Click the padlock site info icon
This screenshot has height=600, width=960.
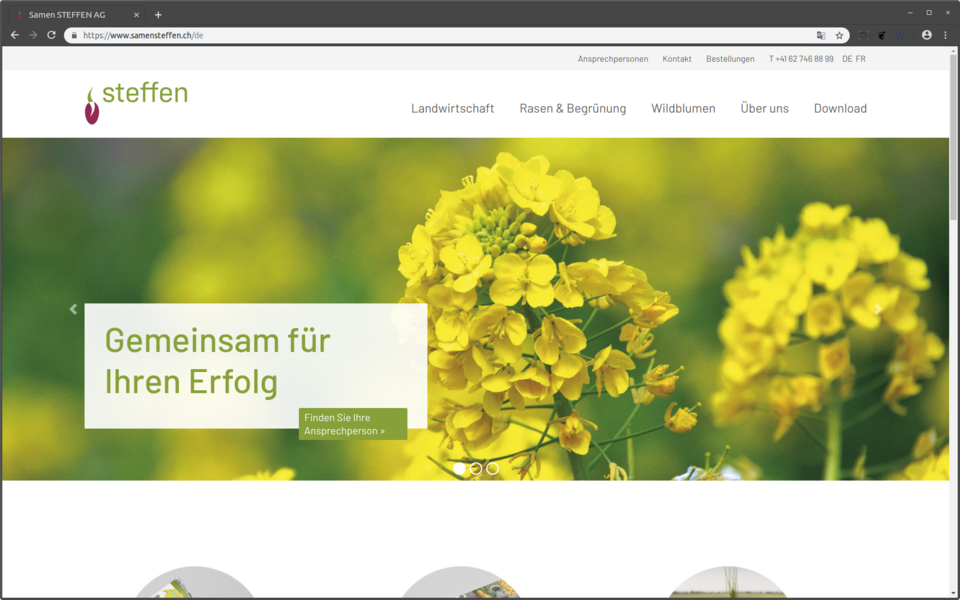pyautogui.click(x=74, y=36)
